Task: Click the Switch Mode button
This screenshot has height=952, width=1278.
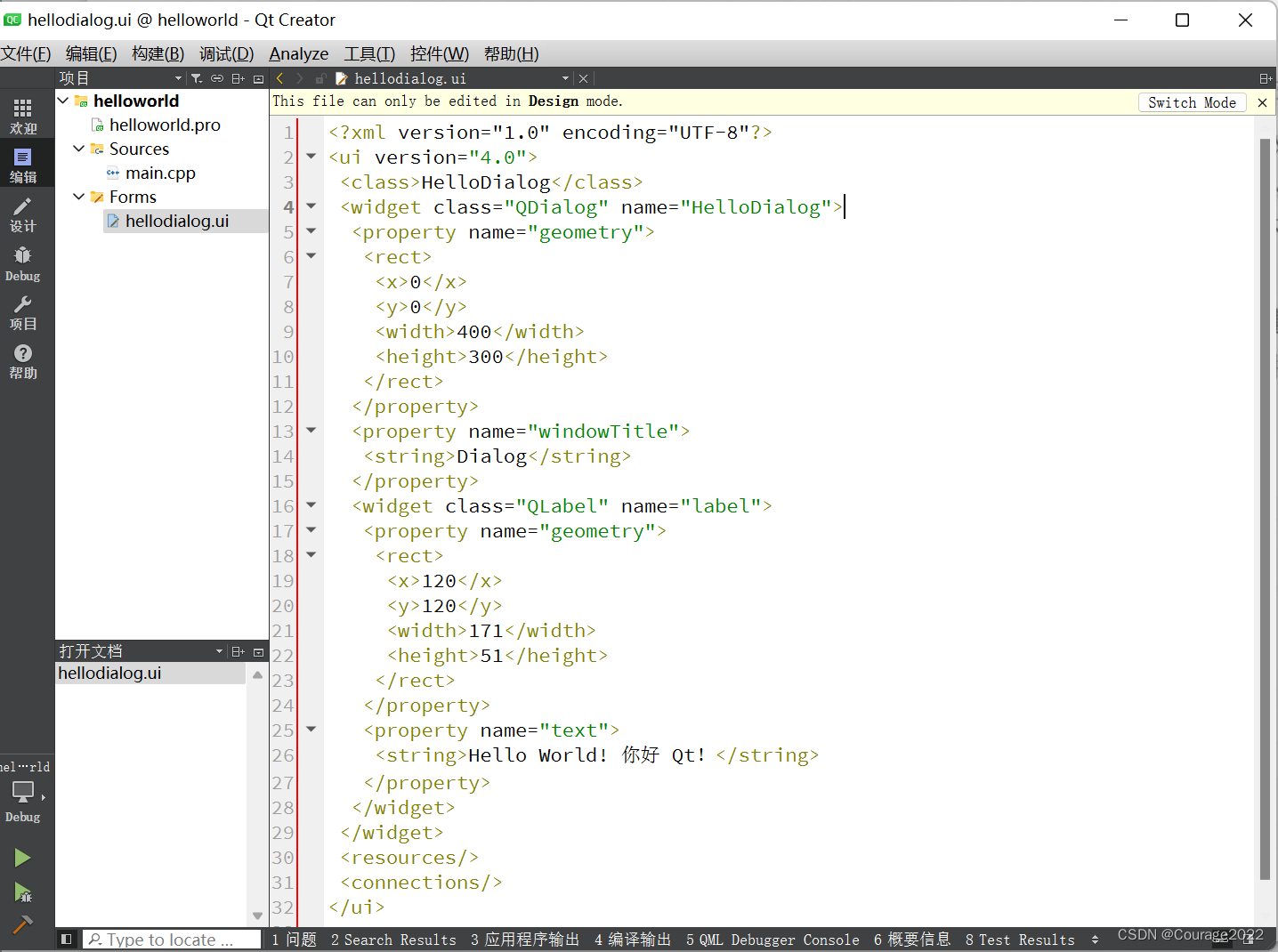Action: (1192, 102)
